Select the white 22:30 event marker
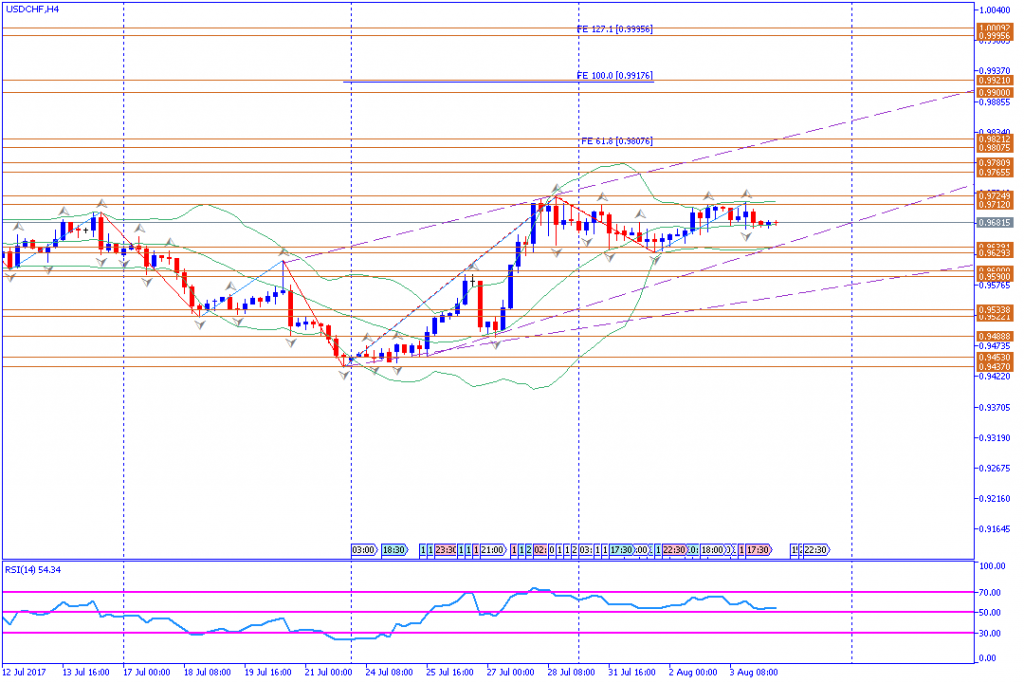Viewport: 1024px width, 683px height. click(x=814, y=550)
